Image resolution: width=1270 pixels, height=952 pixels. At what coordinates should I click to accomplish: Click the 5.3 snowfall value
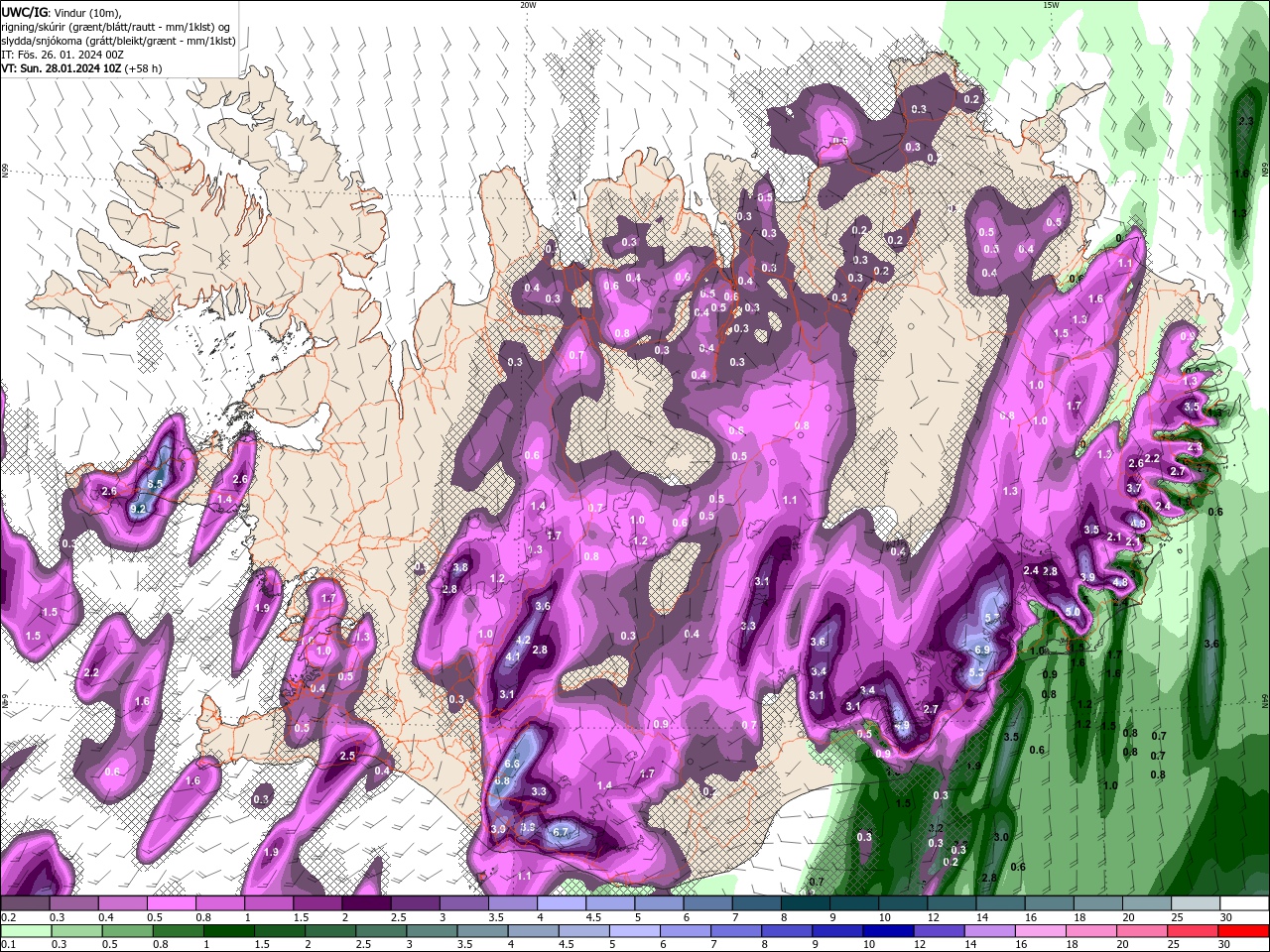coord(976,672)
